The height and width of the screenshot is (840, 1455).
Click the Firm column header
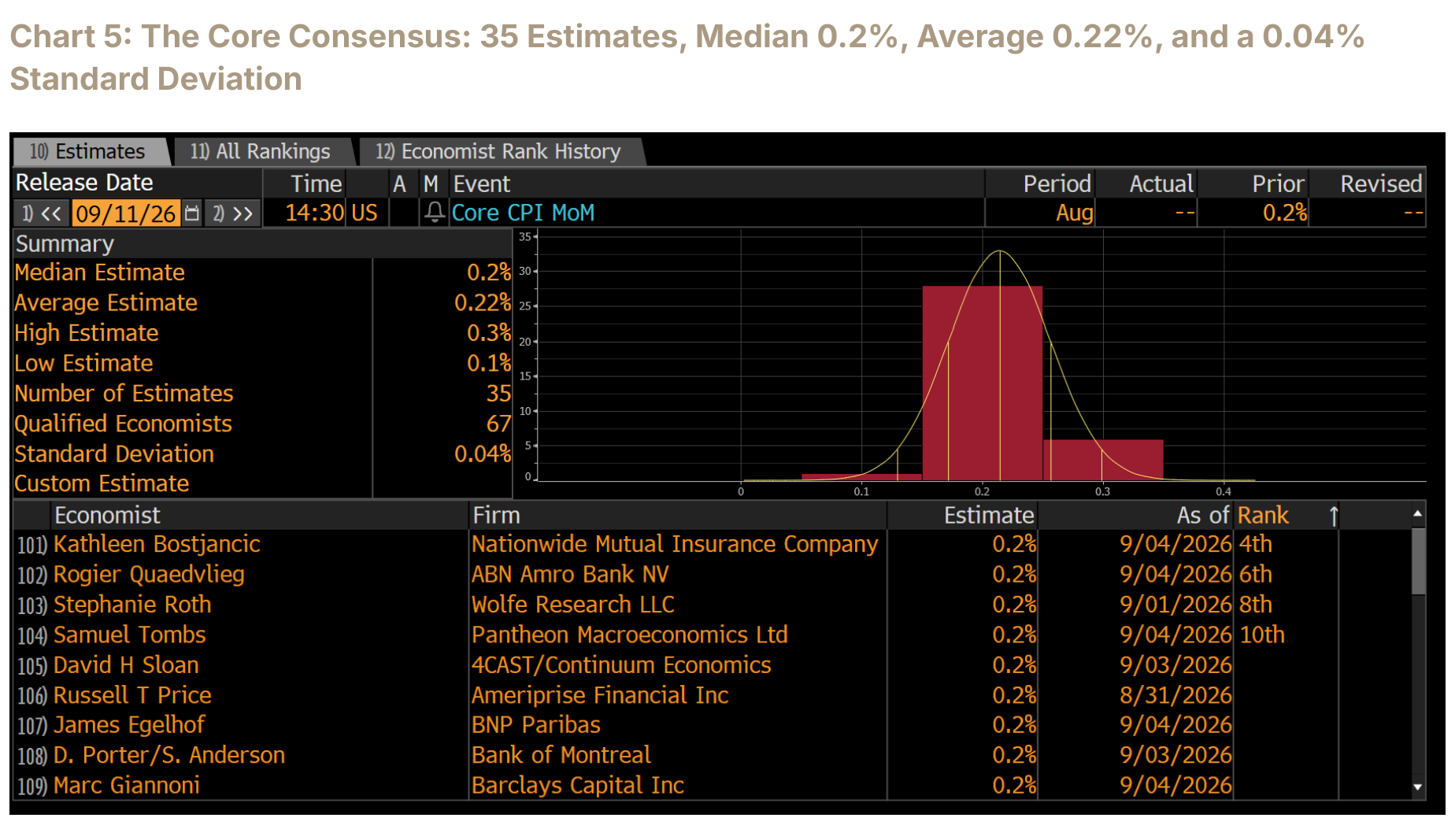tap(496, 515)
